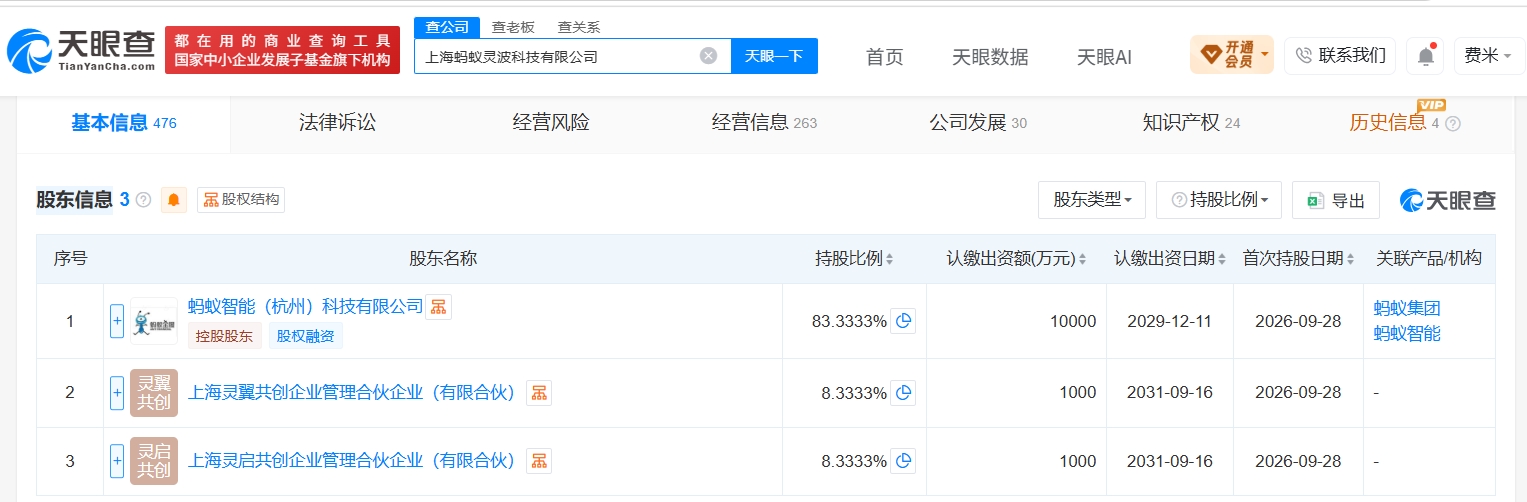1527x502 pixels.
Task: Open the 蚂蚁智能 related organization link
Action: (1407, 334)
